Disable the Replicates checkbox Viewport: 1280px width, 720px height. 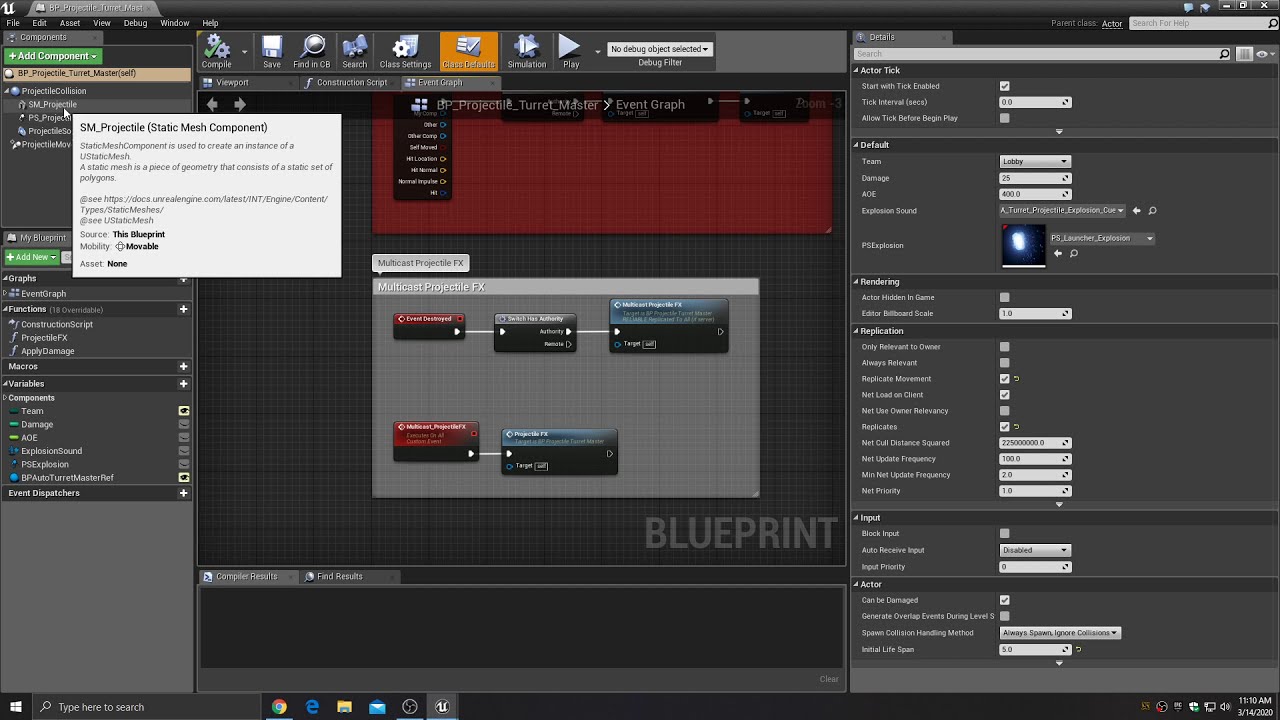[x=1005, y=427]
